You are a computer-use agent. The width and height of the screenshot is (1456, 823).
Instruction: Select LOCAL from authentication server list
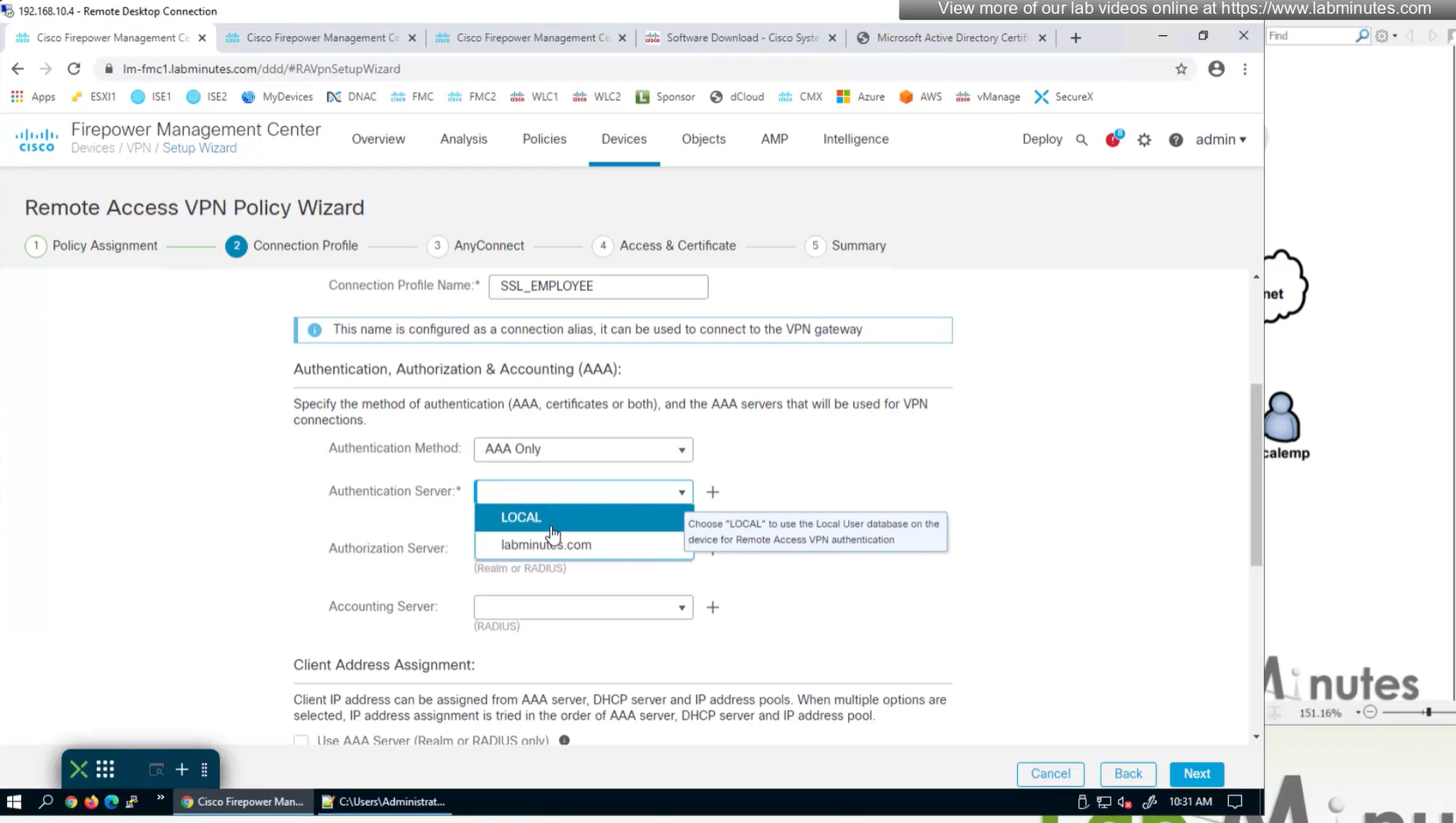(x=521, y=518)
